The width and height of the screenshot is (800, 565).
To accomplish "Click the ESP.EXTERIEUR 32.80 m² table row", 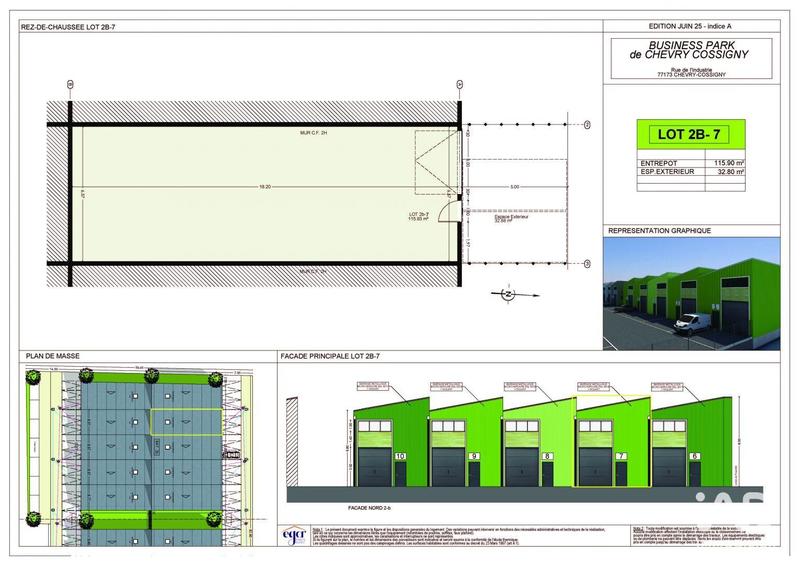I will tap(689, 172).
